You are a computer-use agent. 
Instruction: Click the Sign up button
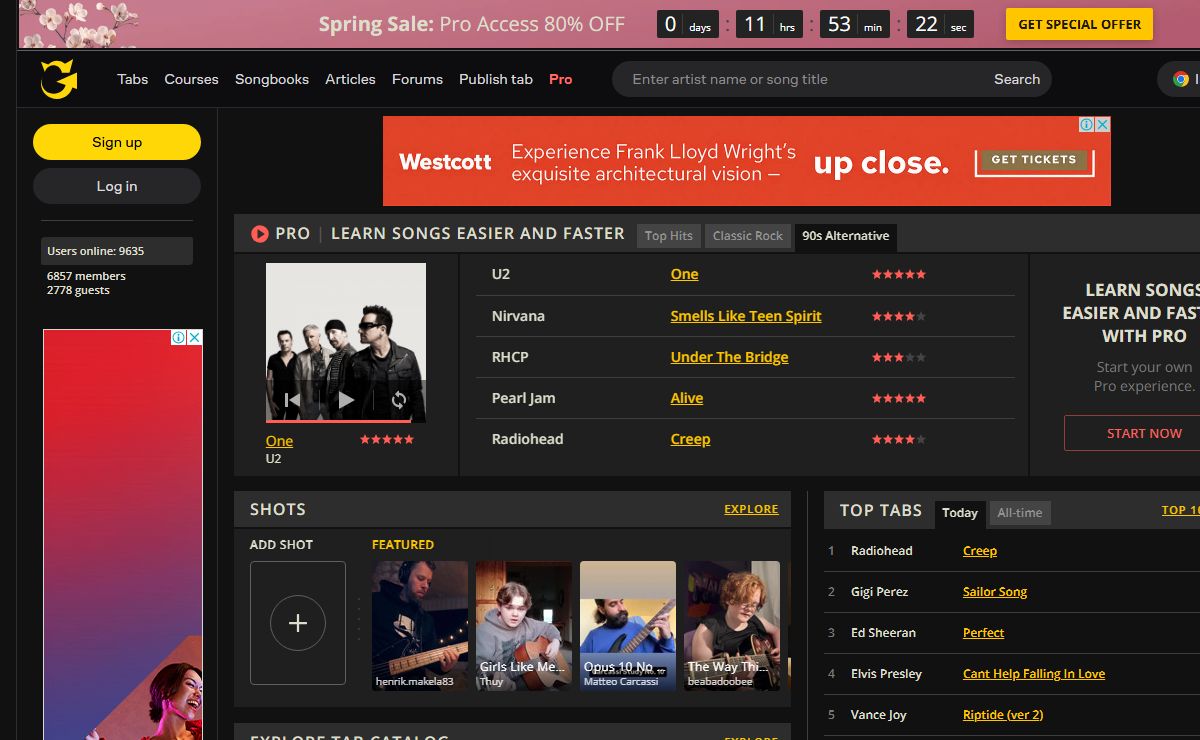(117, 142)
